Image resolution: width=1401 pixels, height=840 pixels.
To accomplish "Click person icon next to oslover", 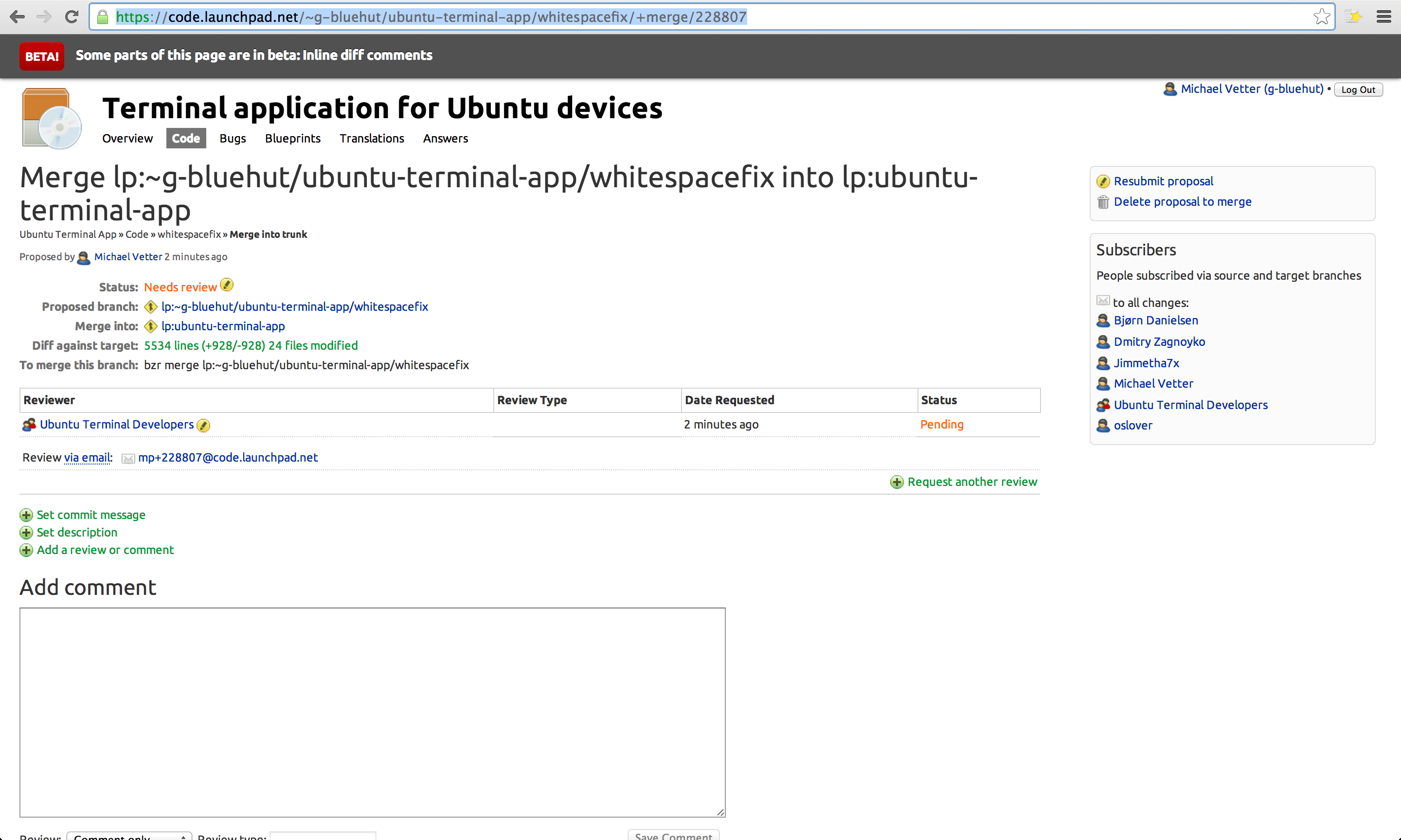I will (x=1103, y=426).
